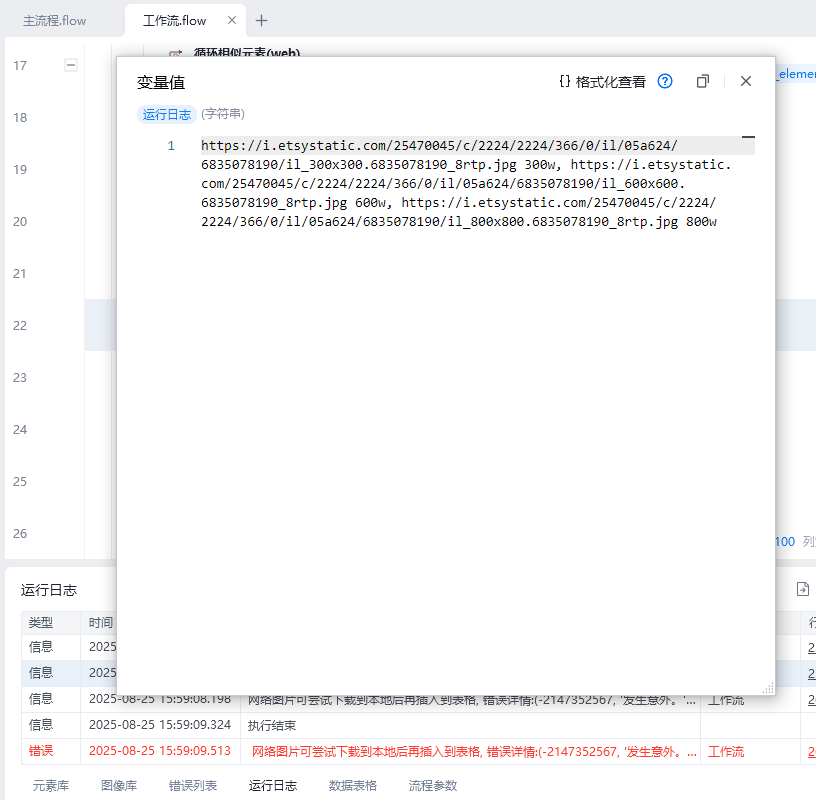The height and width of the screenshot is (800, 816).
Task: Click the red 工作流 link in error row
Action: [x=726, y=752]
